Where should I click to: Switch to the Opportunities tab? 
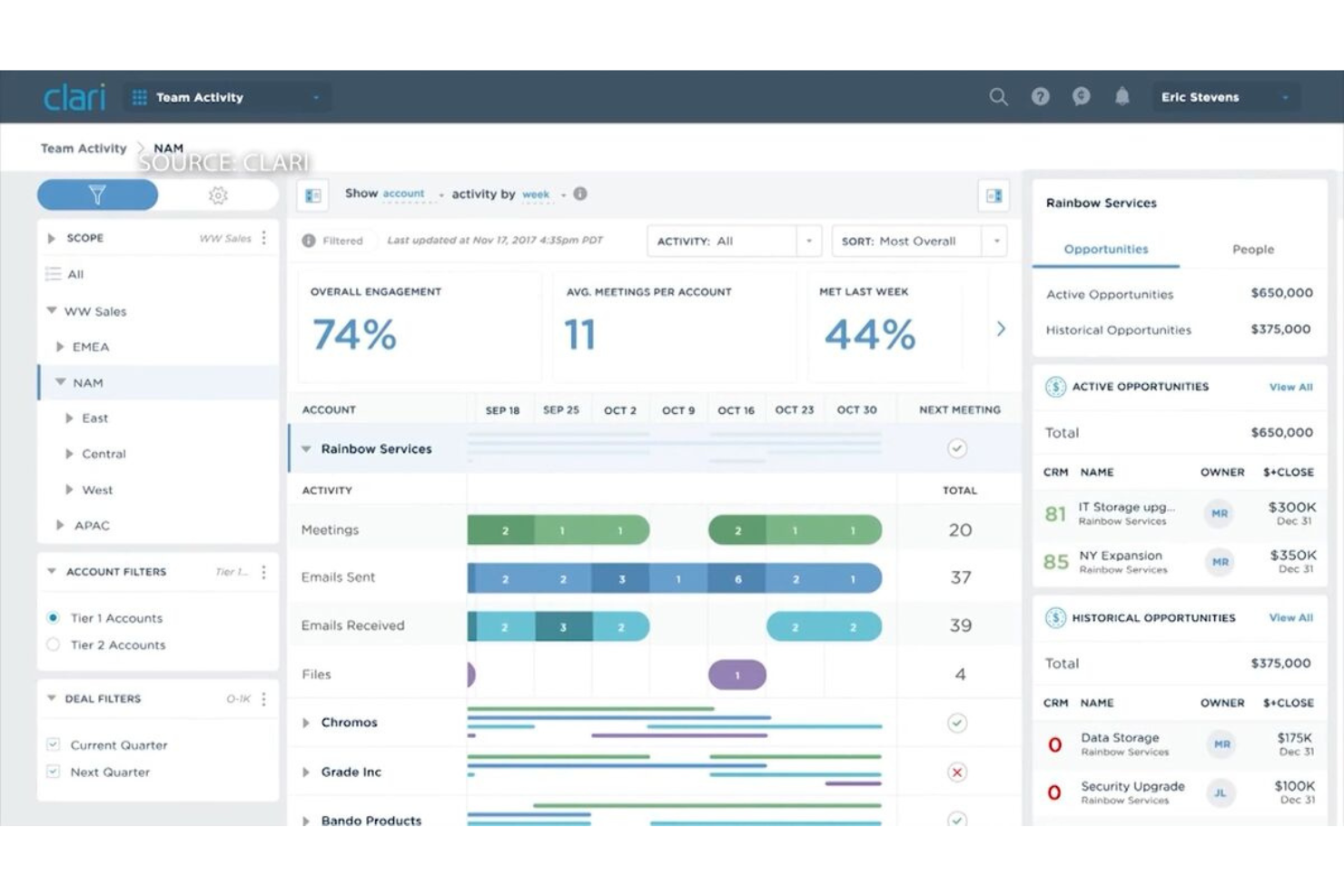pos(1106,250)
